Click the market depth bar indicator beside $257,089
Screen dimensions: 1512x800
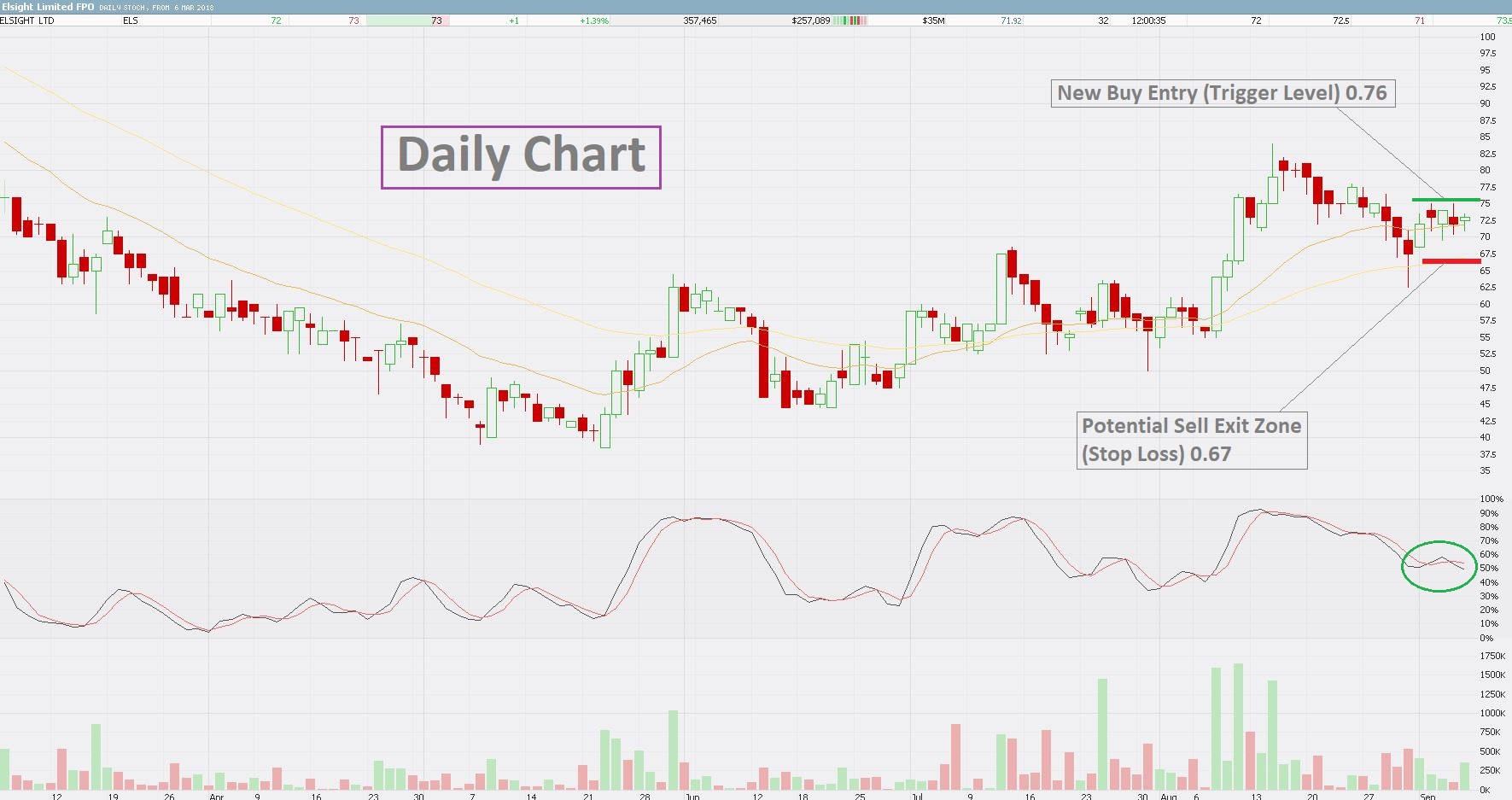849,20
